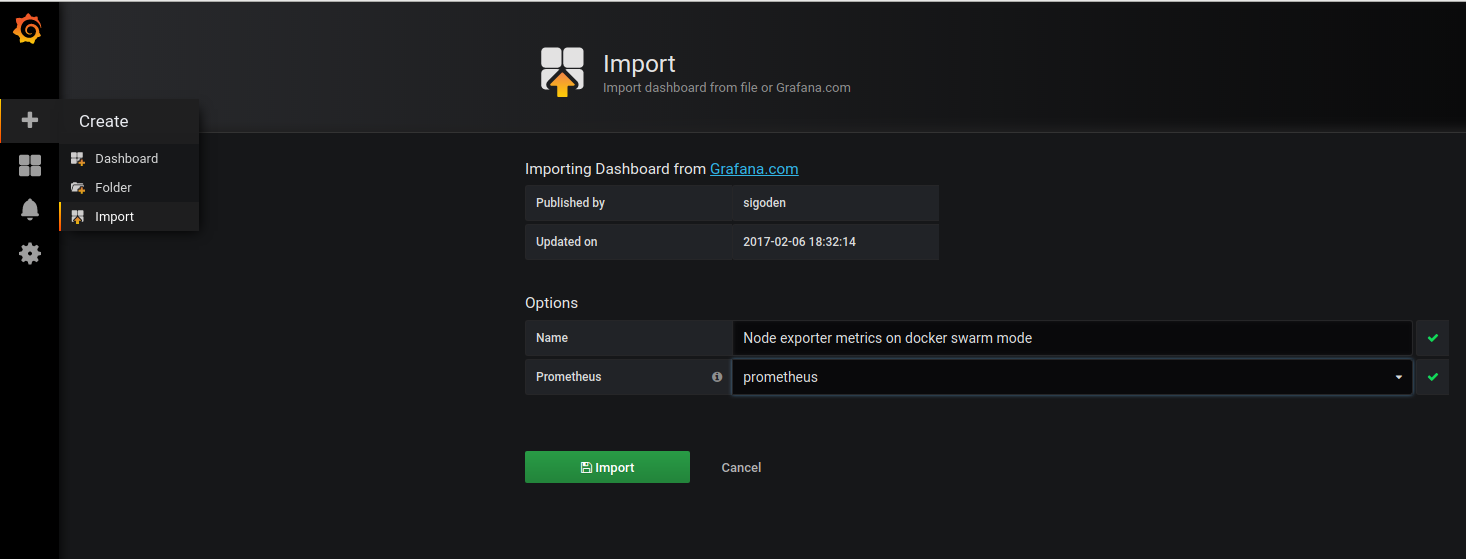Click the info icon beside Prometheus label
Screen dimensions: 1466x559
pyautogui.click(x=717, y=377)
